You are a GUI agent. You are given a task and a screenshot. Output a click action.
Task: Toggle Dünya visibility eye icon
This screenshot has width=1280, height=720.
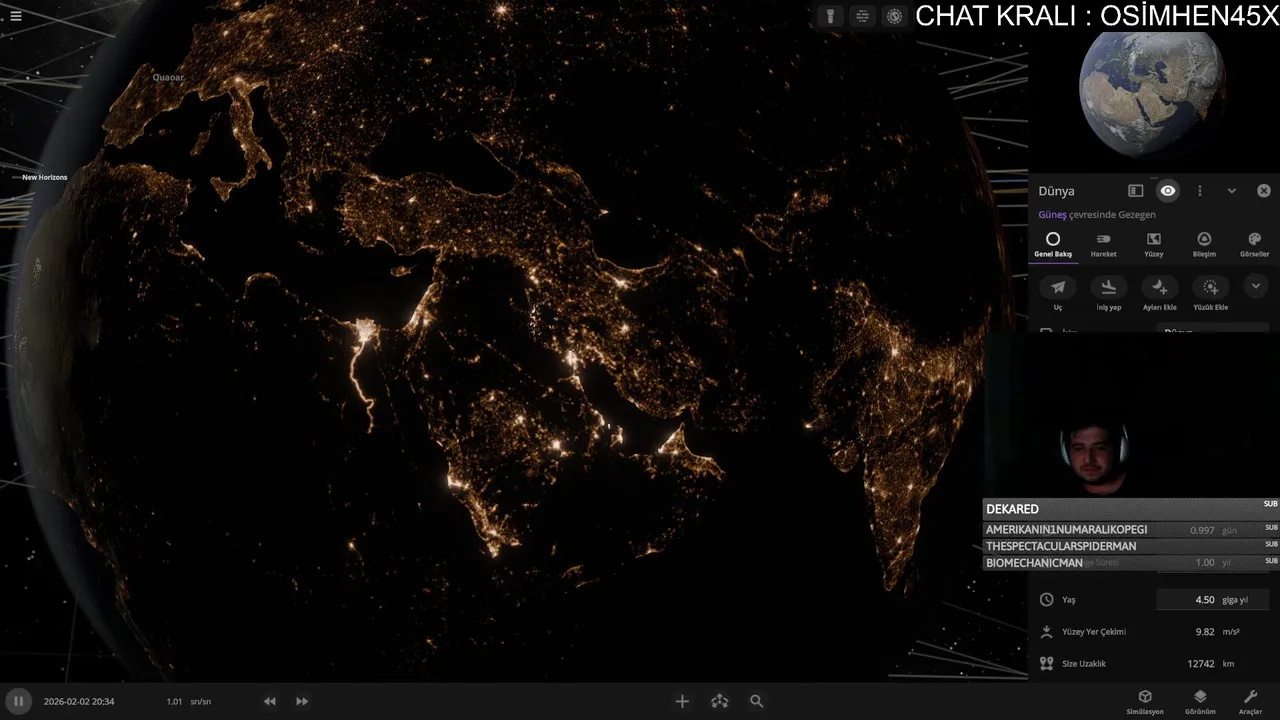click(x=1168, y=190)
